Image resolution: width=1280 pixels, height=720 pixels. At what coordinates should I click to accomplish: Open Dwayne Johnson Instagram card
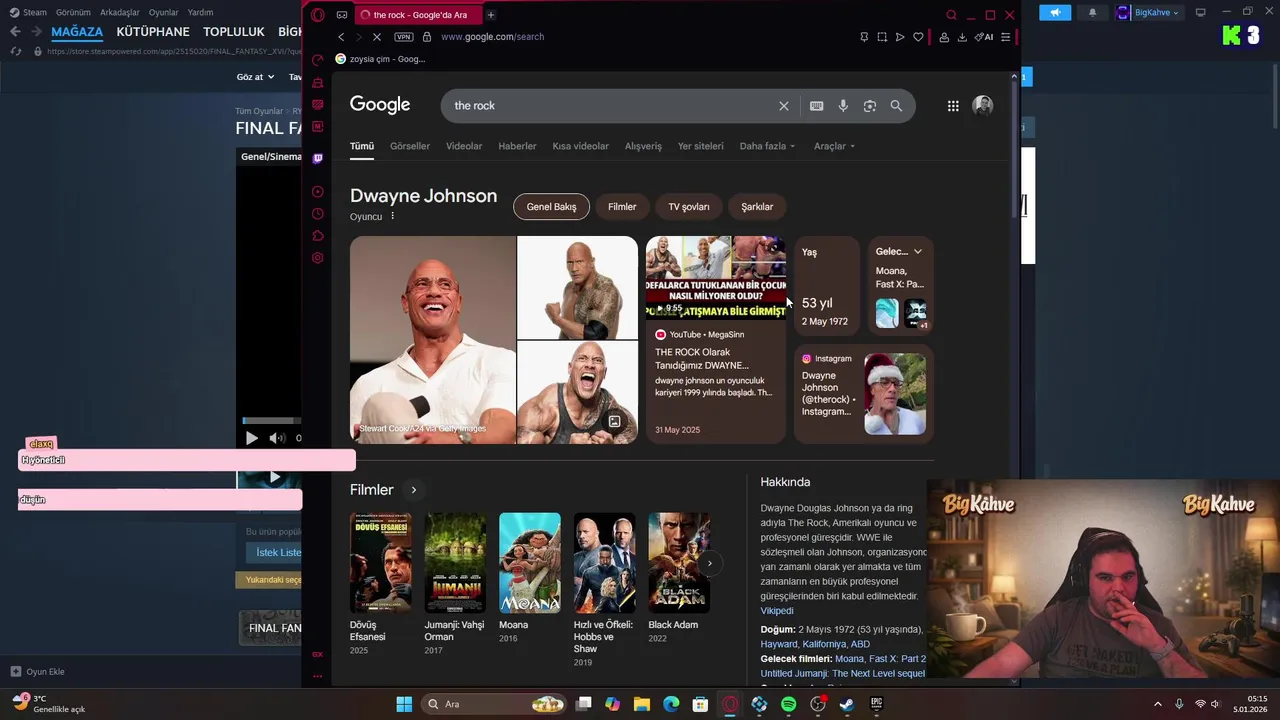[864, 394]
